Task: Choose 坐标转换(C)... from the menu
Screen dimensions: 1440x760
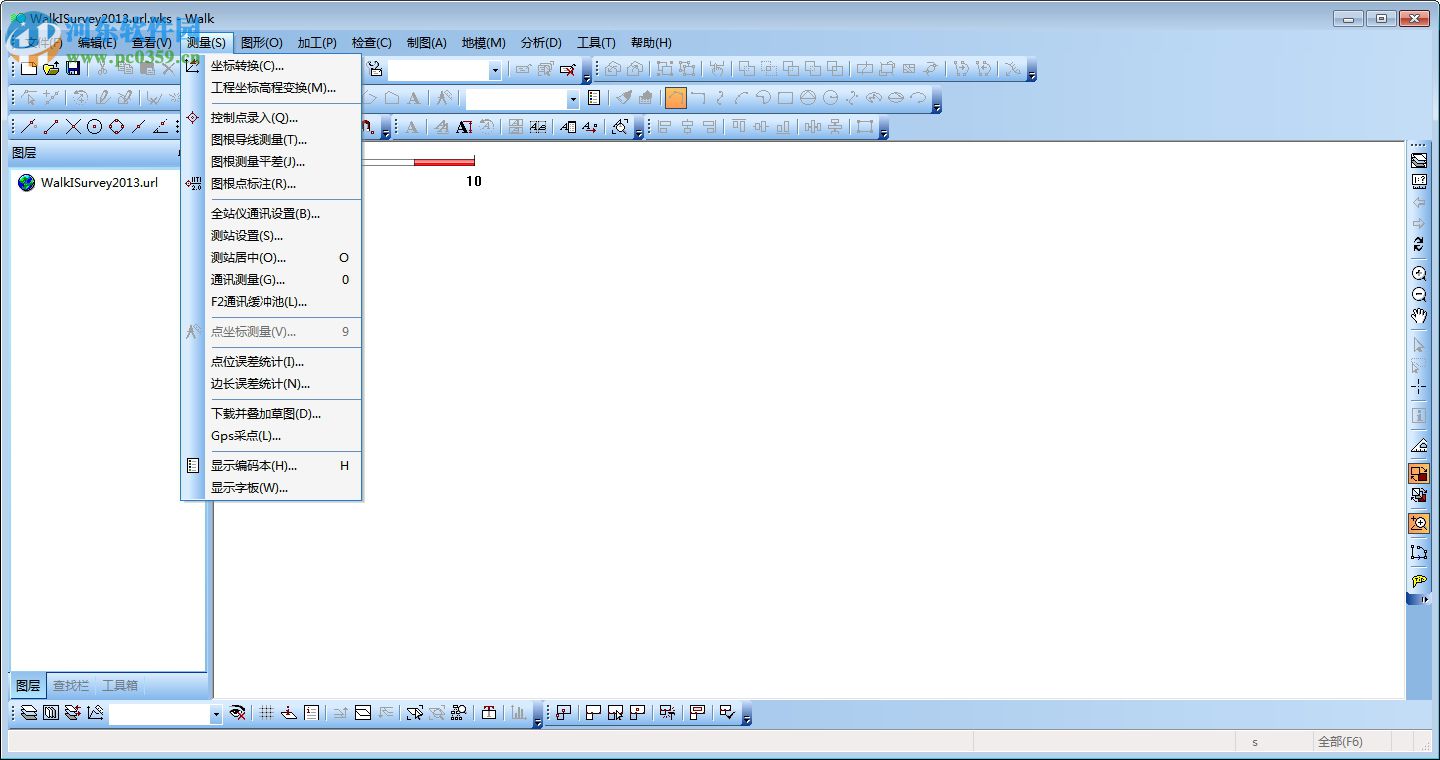Action: [271, 66]
